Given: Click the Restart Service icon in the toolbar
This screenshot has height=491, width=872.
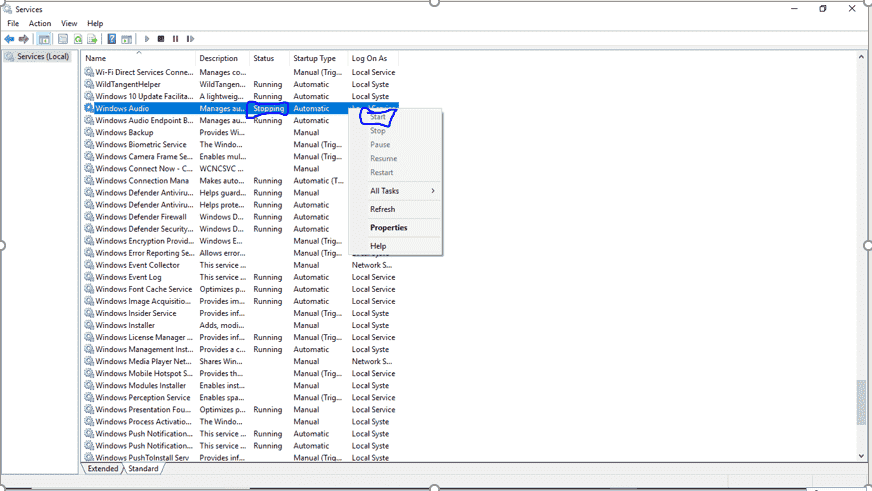Looking at the screenshot, I should tap(190, 39).
